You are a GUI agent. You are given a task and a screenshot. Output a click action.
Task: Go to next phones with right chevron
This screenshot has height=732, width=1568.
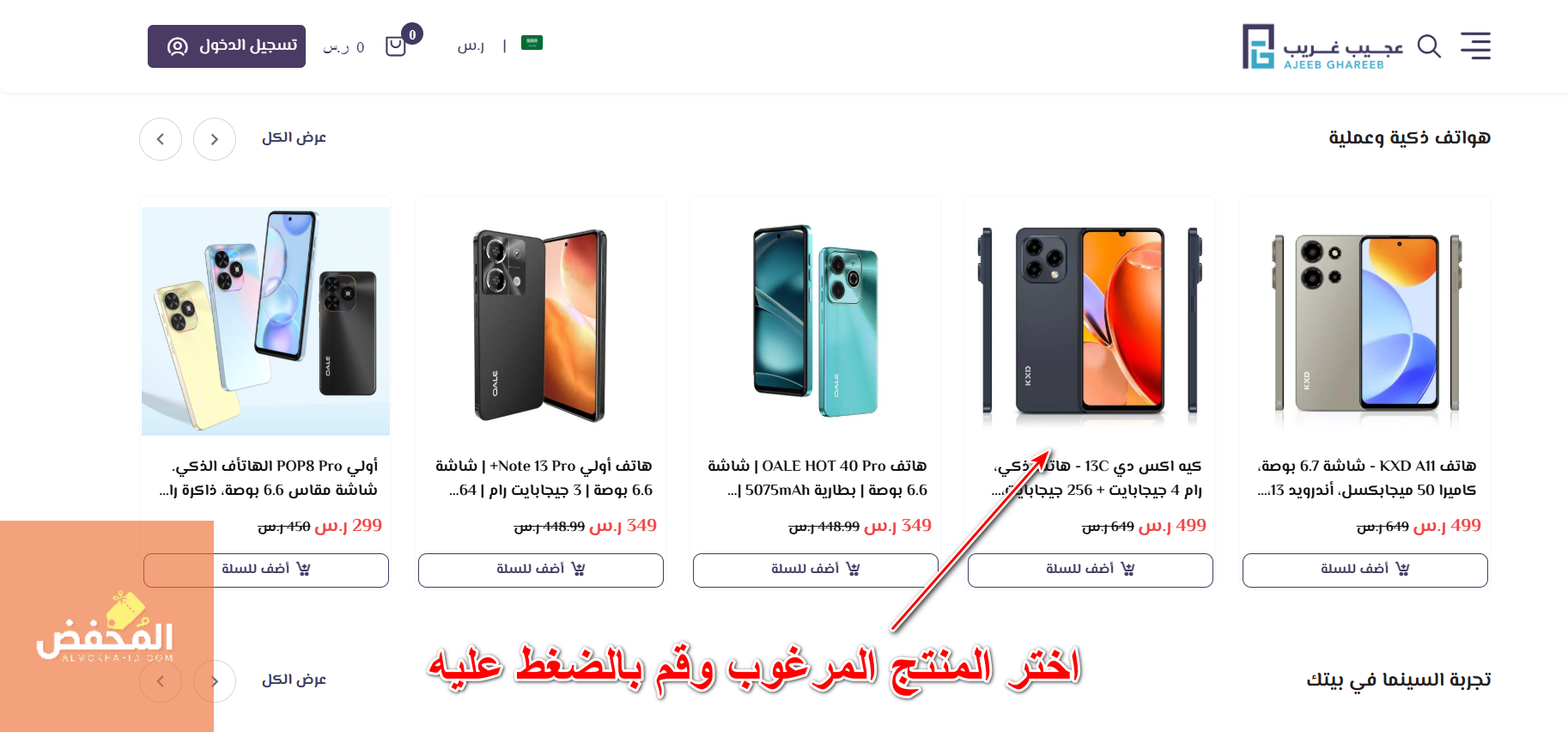215,139
